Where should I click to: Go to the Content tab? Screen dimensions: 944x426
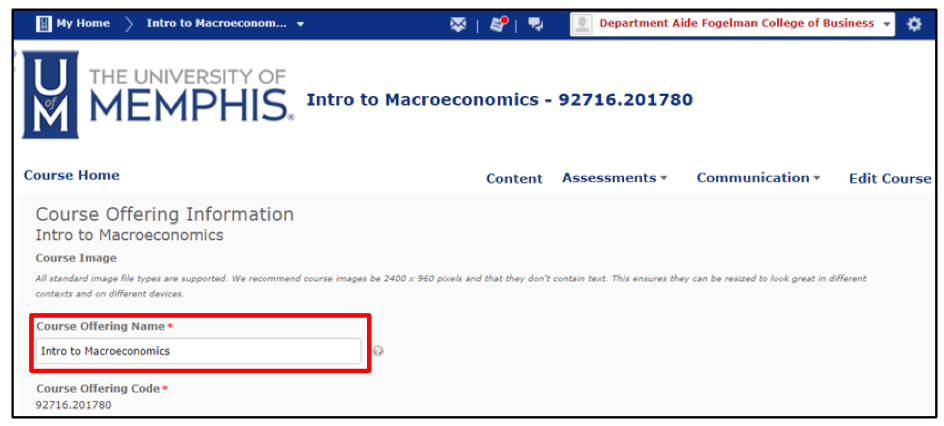point(514,179)
